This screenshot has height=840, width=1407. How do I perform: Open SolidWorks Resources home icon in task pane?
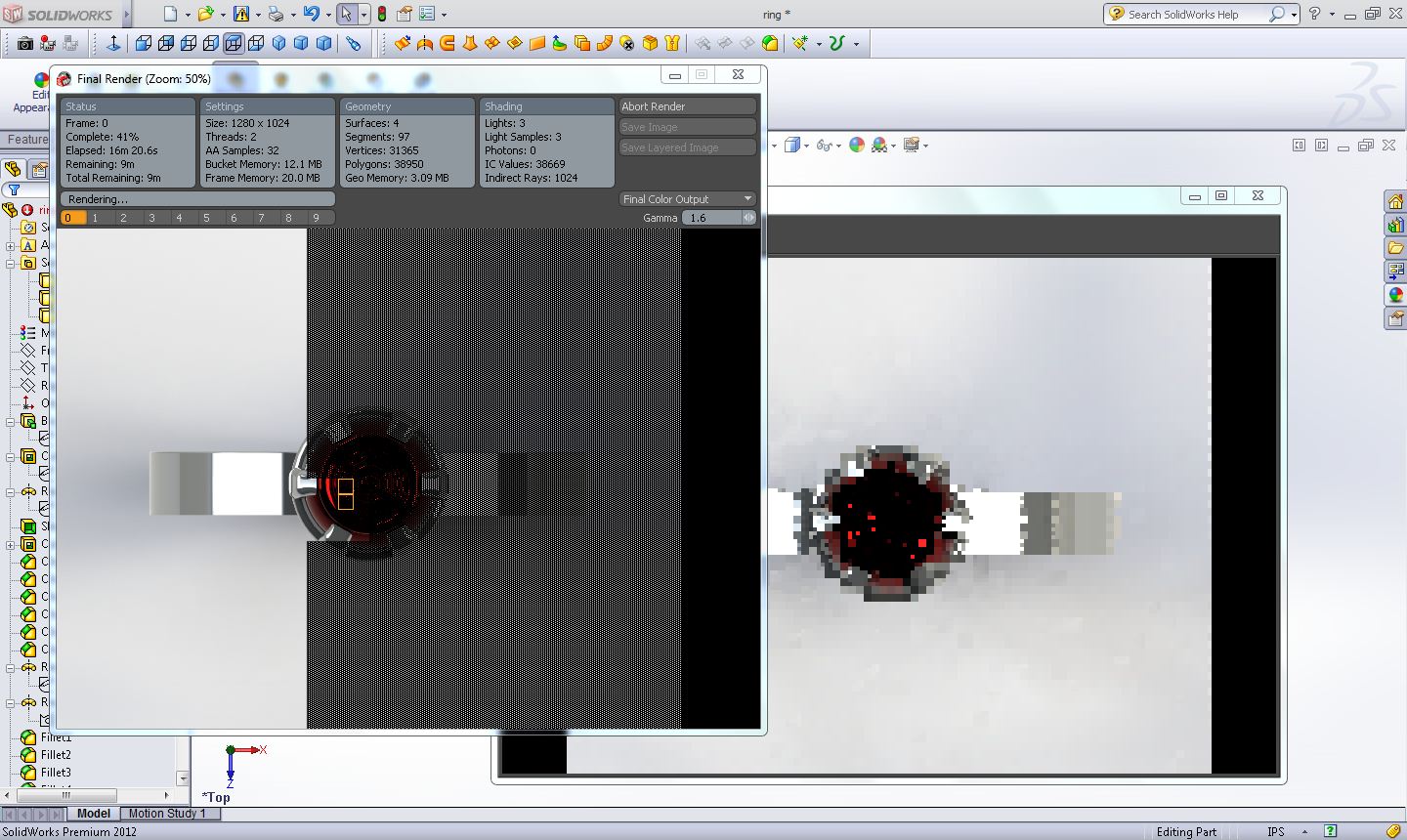tap(1395, 202)
